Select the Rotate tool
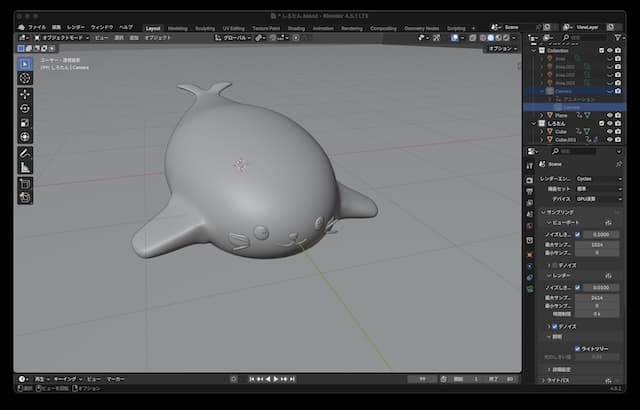The image size is (640, 410). point(25,109)
